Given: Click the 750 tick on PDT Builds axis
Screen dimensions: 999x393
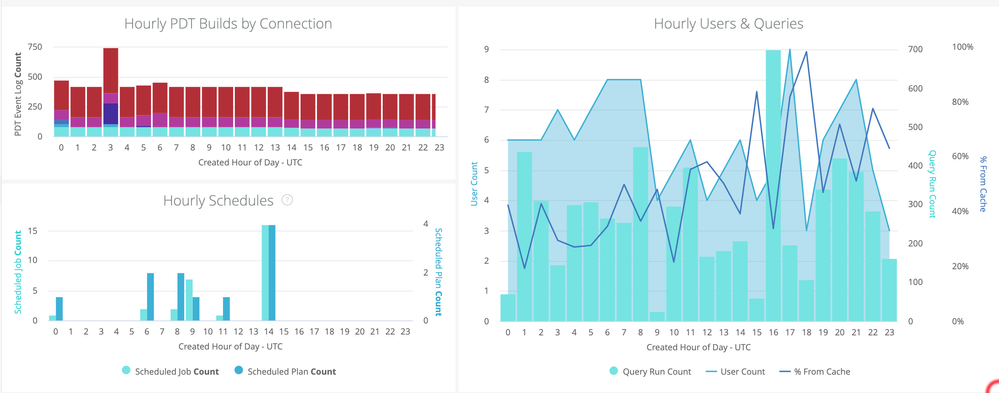Looking at the screenshot, I should [35, 47].
